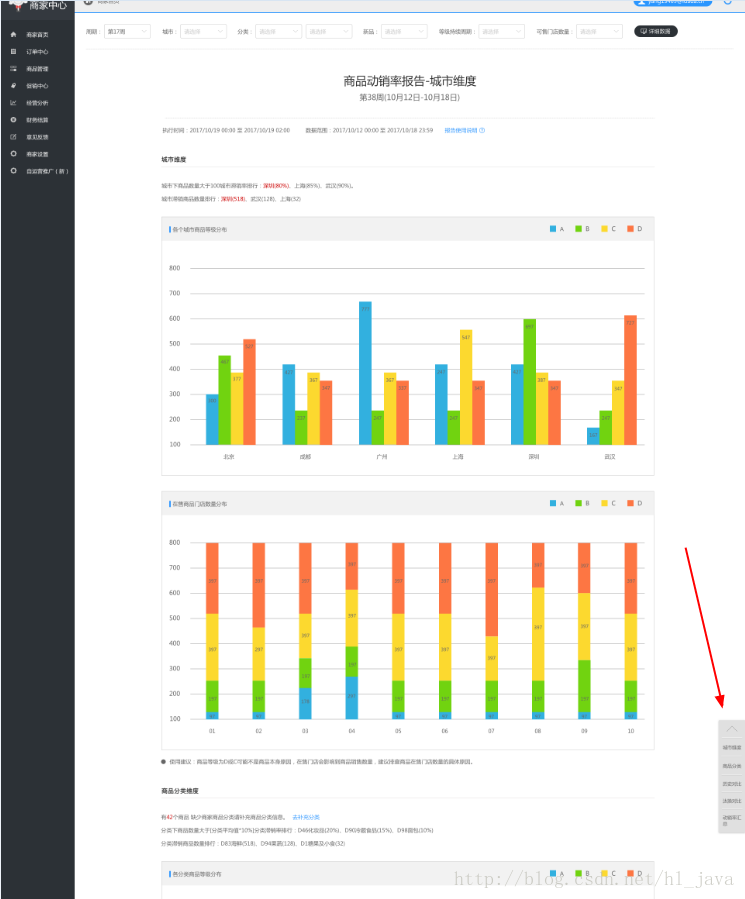Image resolution: width=745 pixels, height=899 pixels.
Task: Click the red 深圳(518) slow-selling text
Action: (x=233, y=199)
